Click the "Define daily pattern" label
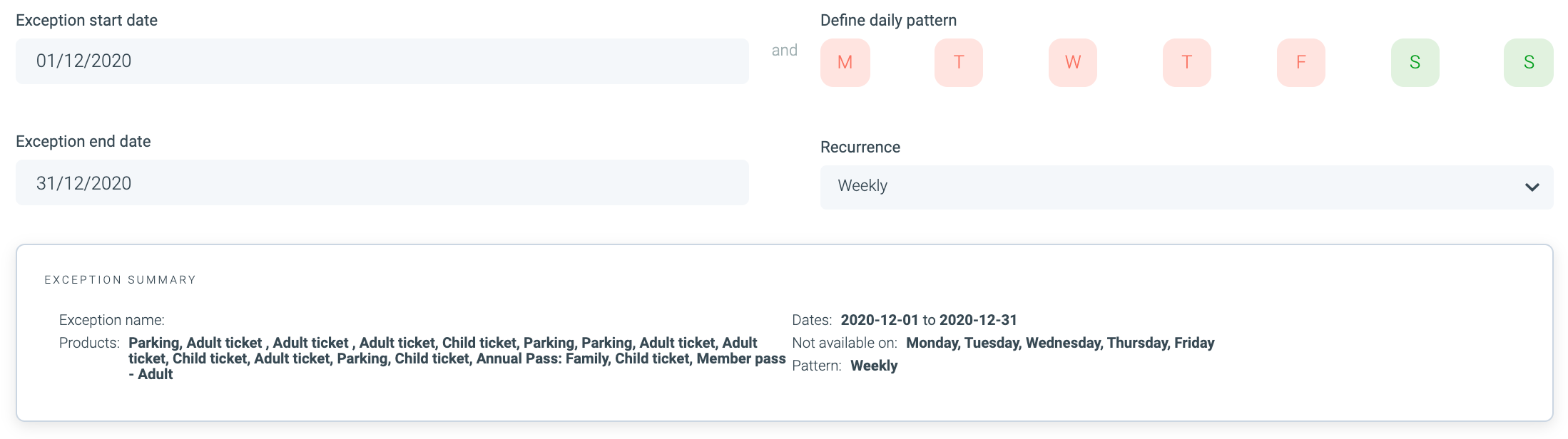The width and height of the screenshot is (1568, 439). click(888, 21)
